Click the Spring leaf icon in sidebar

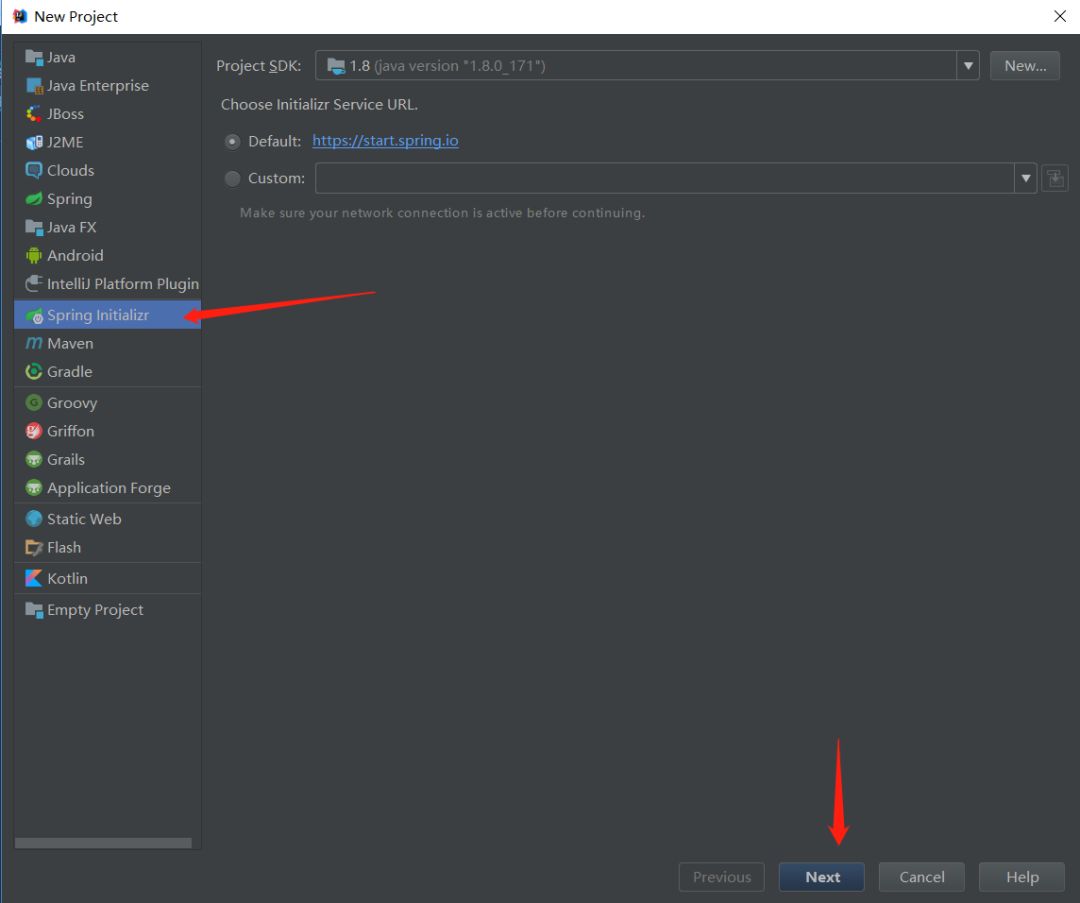pos(34,199)
